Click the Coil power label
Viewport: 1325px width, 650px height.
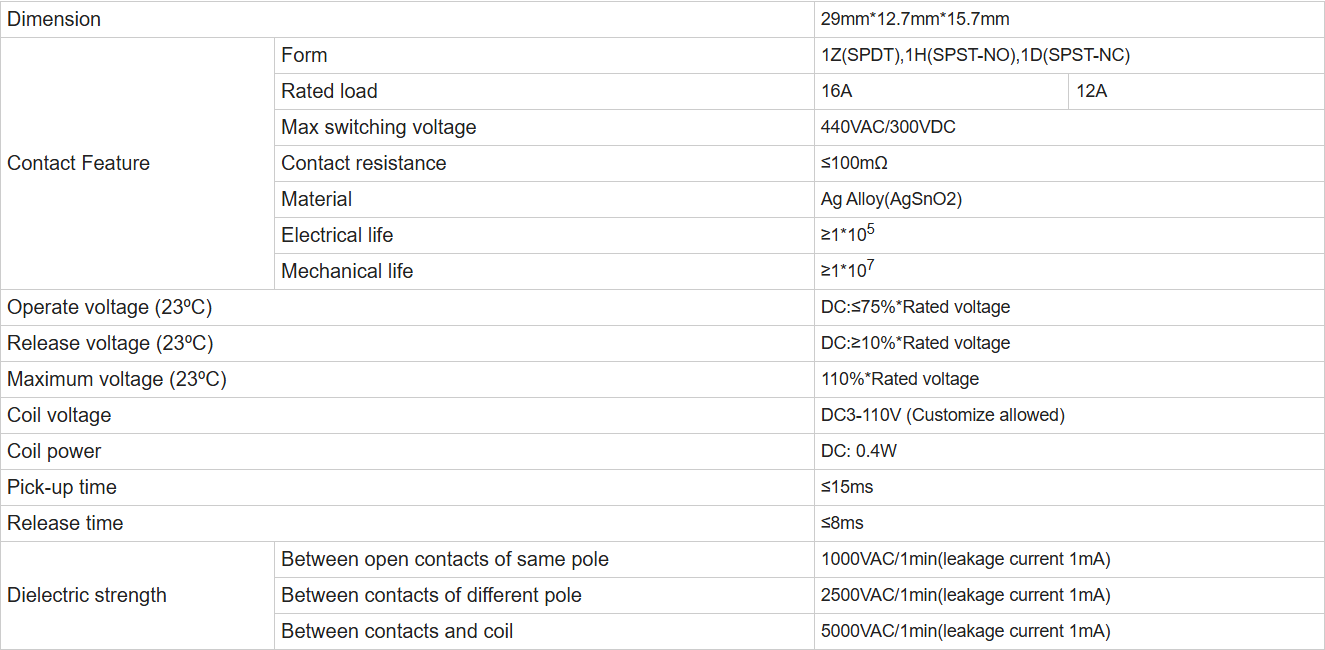coord(54,451)
